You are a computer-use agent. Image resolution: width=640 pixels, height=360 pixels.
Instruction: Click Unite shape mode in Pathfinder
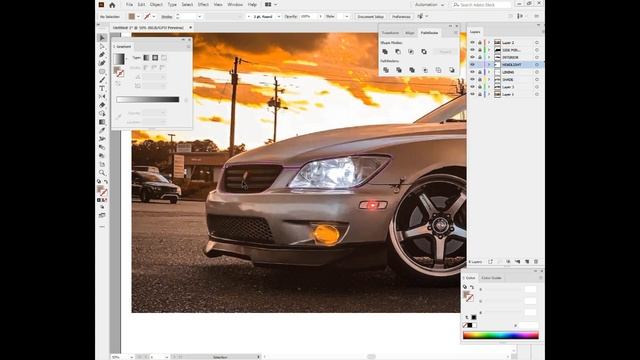pyautogui.click(x=385, y=51)
